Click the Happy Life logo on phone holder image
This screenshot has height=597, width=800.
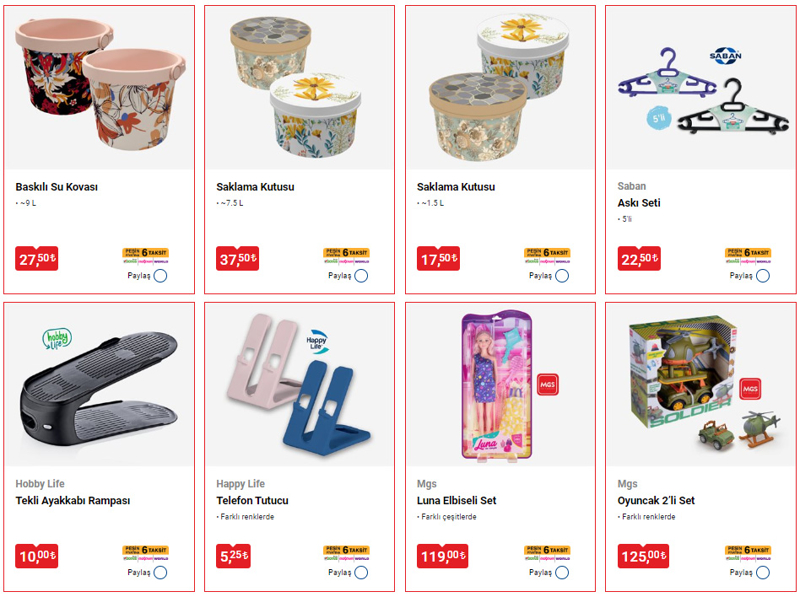click(316, 341)
